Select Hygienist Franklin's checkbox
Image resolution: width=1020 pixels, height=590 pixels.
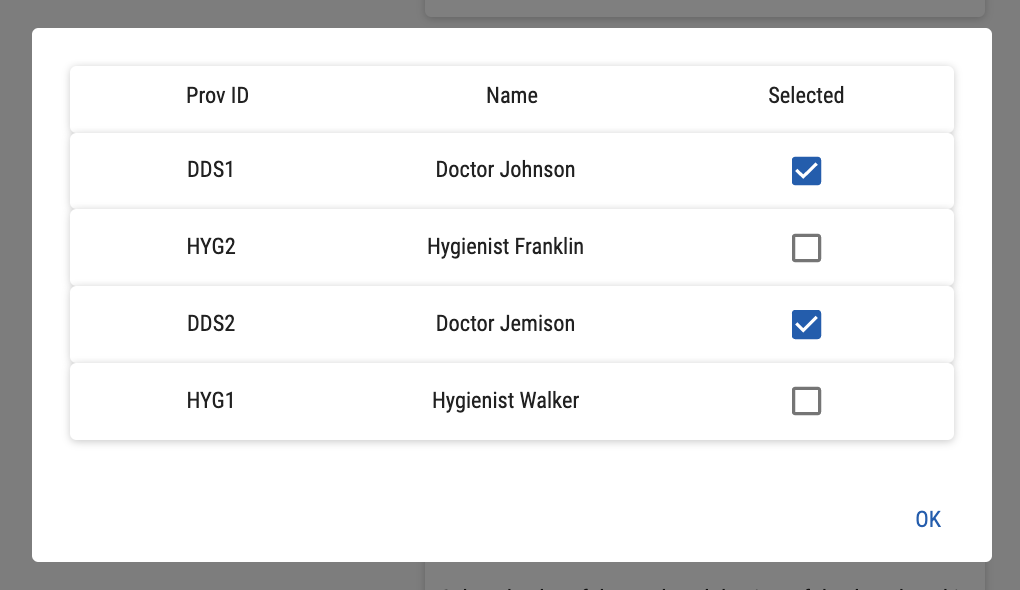coord(806,247)
